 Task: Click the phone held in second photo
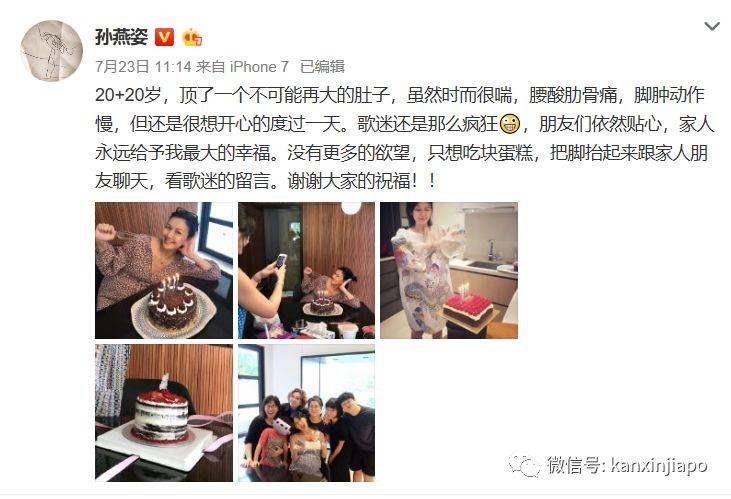coord(280,261)
